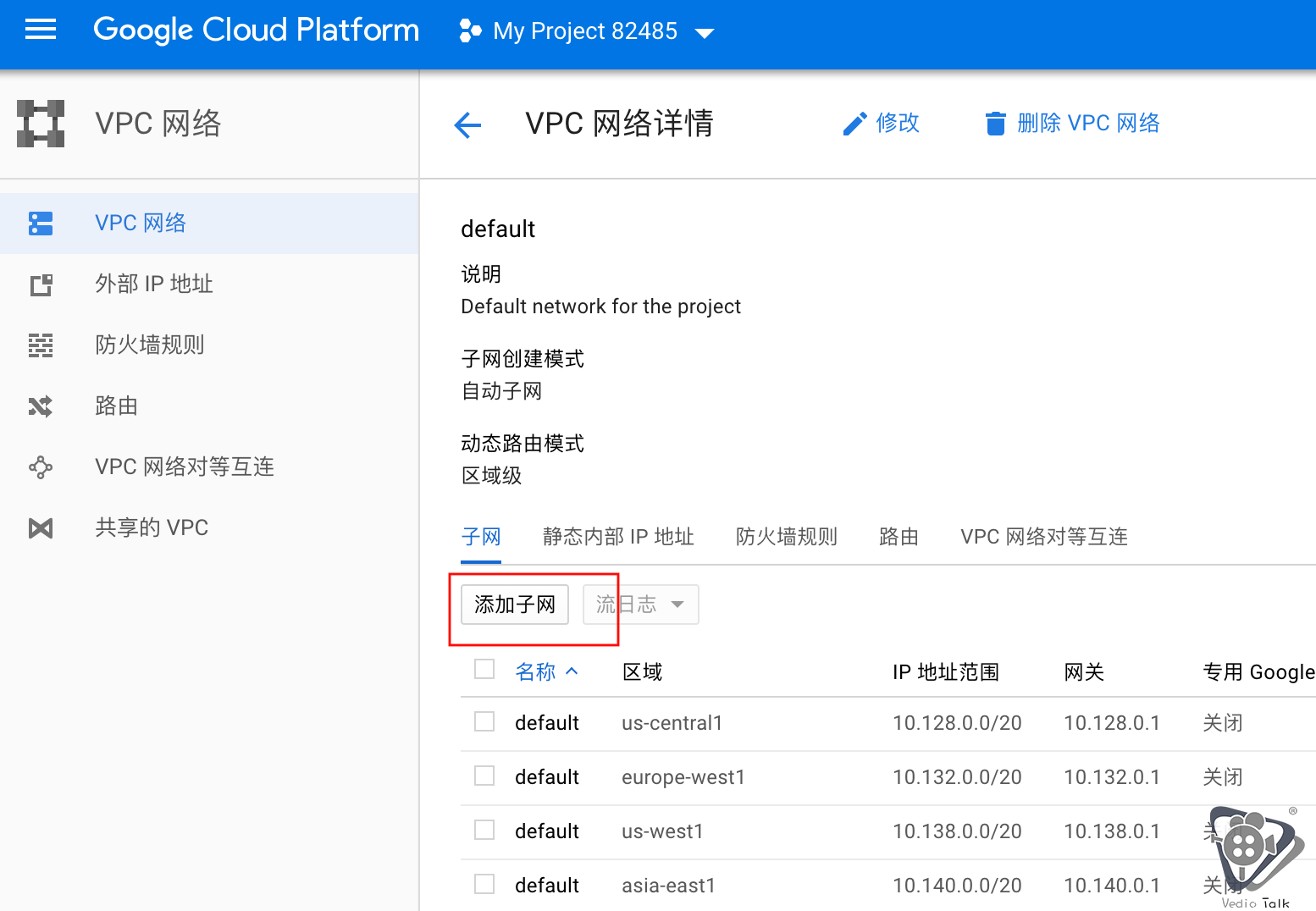Open the hamburger navigation menu
The height and width of the screenshot is (911, 1316).
pyautogui.click(x=41, y=30)
